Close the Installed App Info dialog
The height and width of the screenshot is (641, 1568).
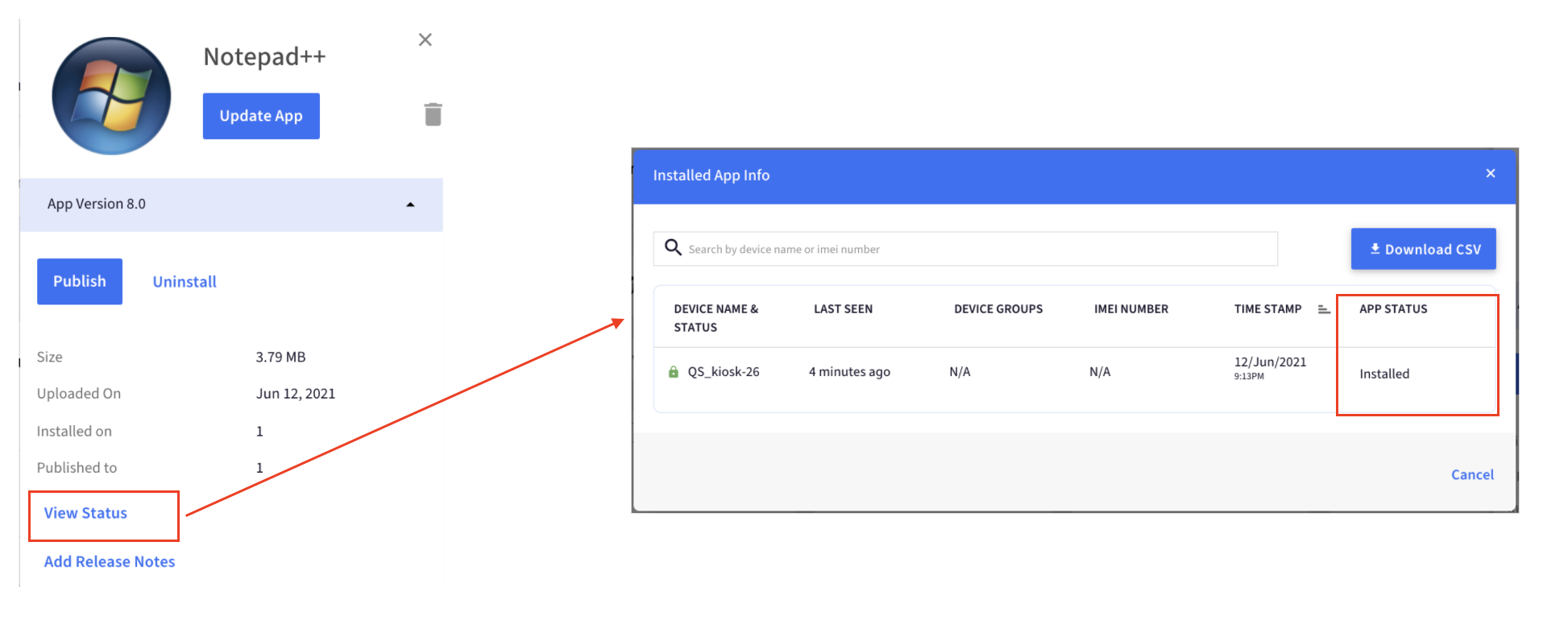1491,173
